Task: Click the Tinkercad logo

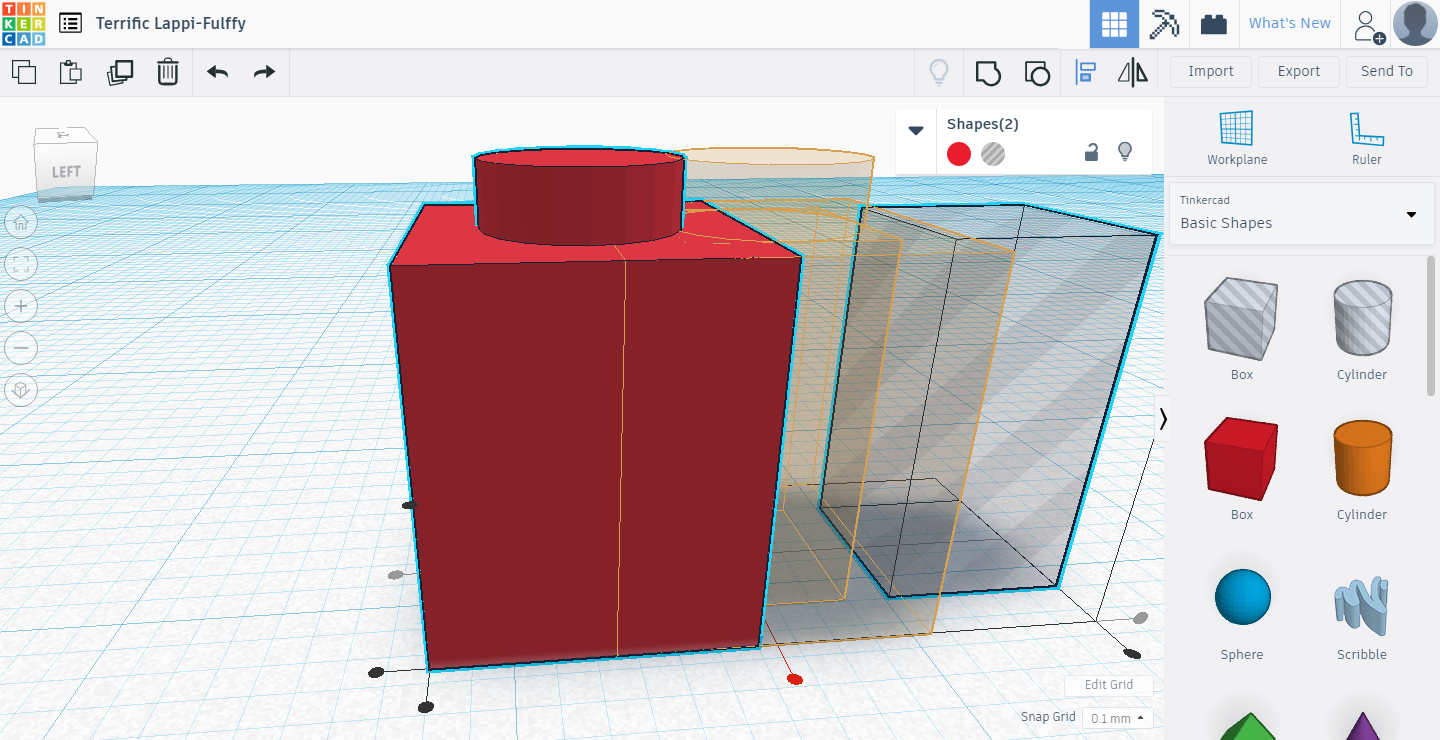Action: [x=23, y=23]
